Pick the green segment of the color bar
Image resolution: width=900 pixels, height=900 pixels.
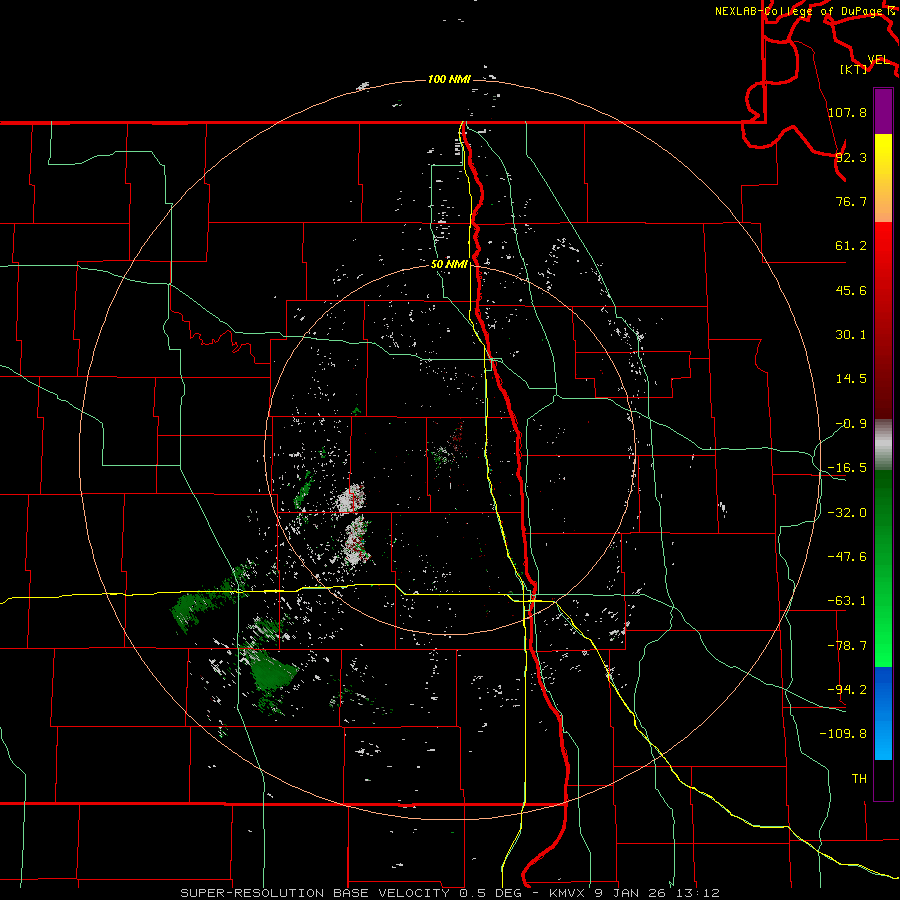(x=883, y=568)
